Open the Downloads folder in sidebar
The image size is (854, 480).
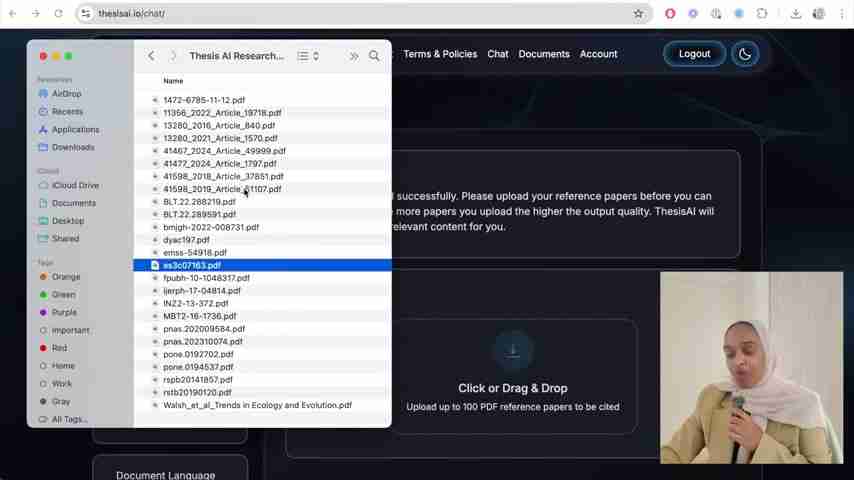click(x=73, y=147)
